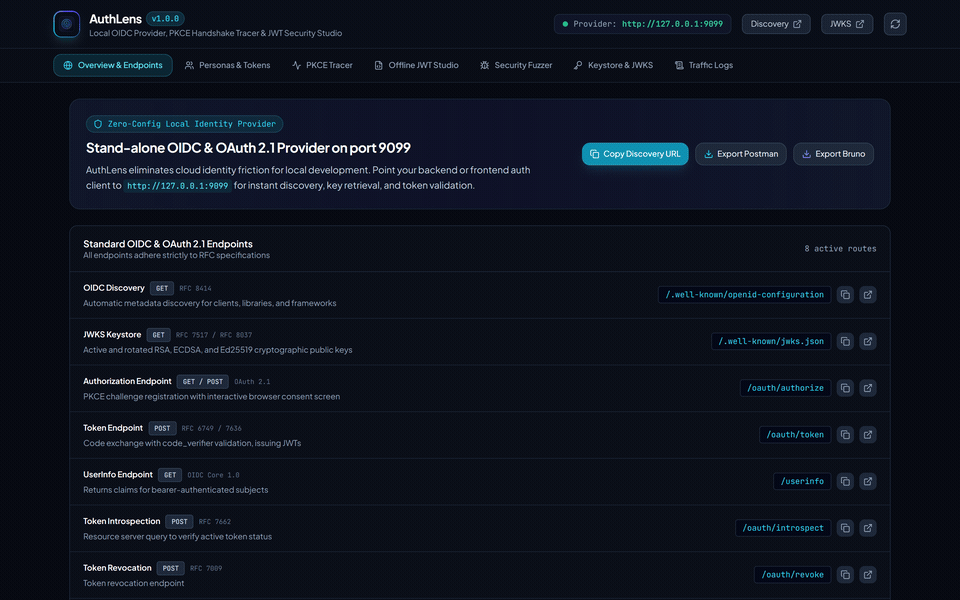Copy the Token Introspection path
Image resolution: width=960 pixels, height=600 pixels.
pos(845,528)
